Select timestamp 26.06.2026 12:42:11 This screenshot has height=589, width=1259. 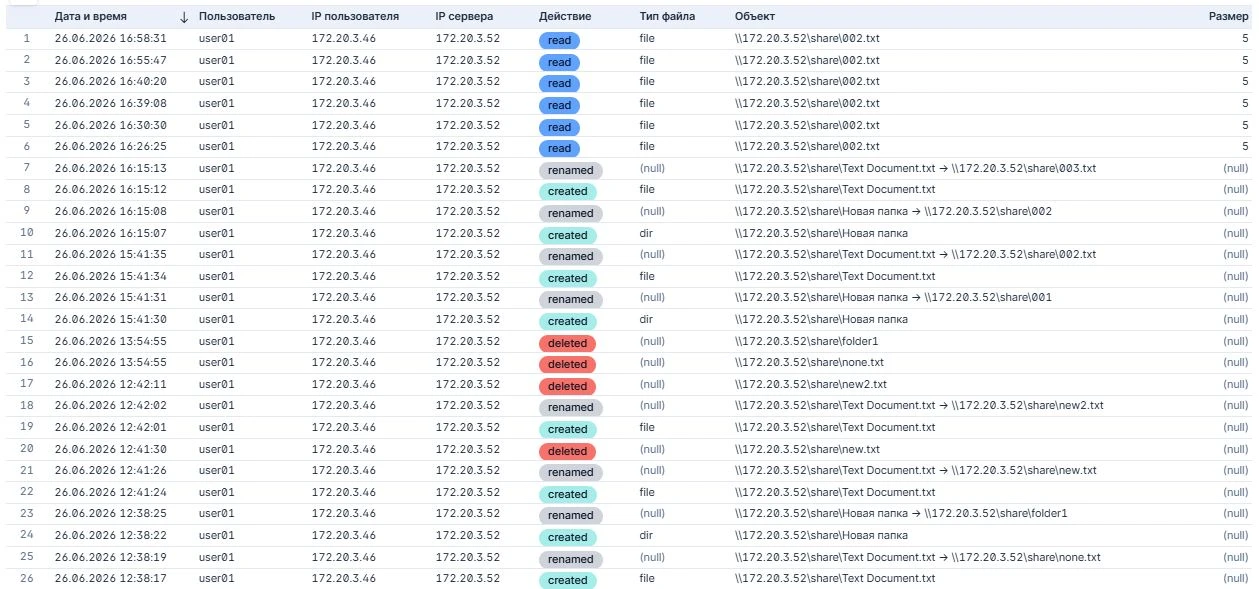(x=110, y=384)
